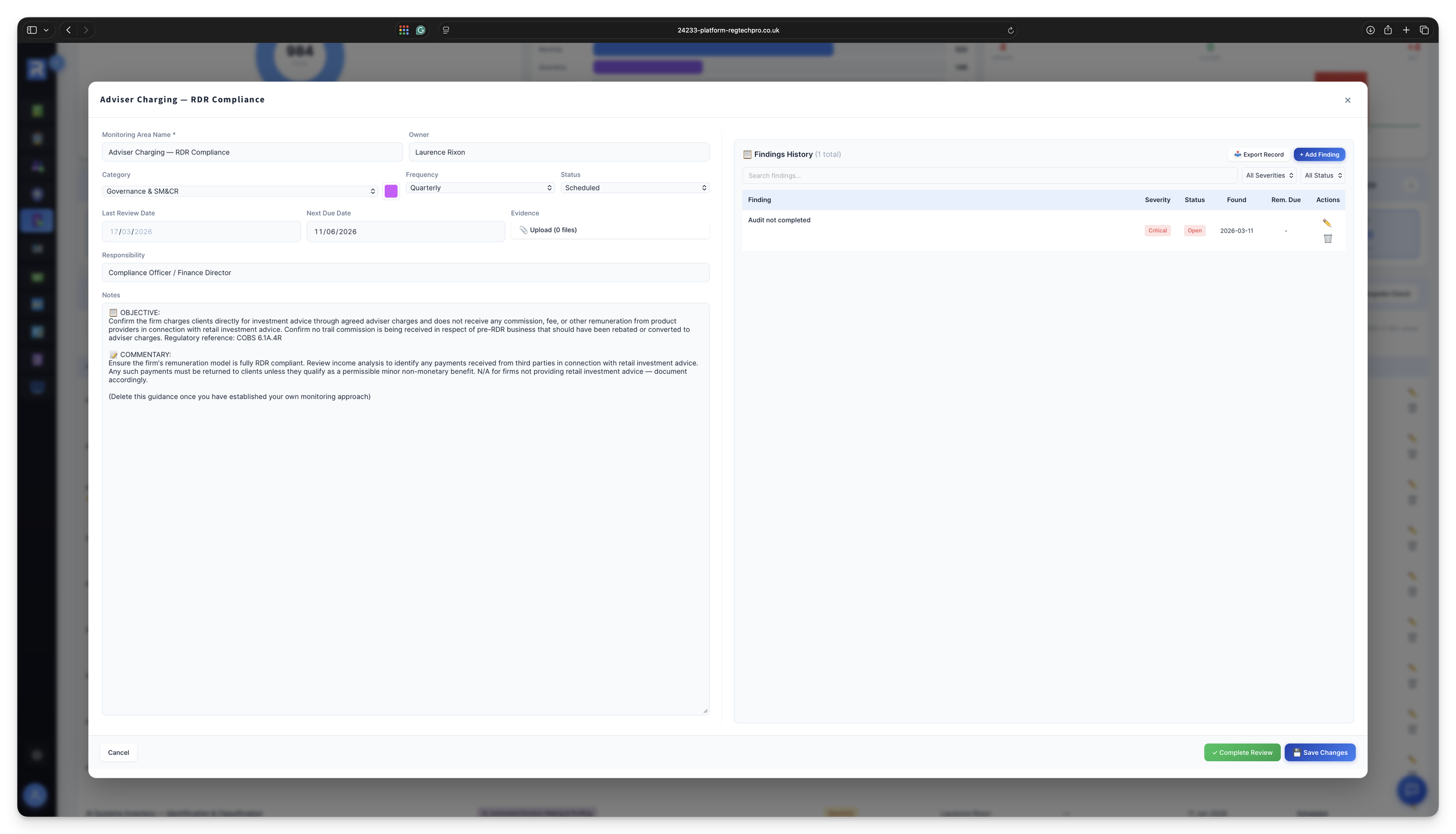The height and width of the screenshot is (834, 1456).
Task: Open the All Severities filter dropdown
Action: click(1269, 175)
